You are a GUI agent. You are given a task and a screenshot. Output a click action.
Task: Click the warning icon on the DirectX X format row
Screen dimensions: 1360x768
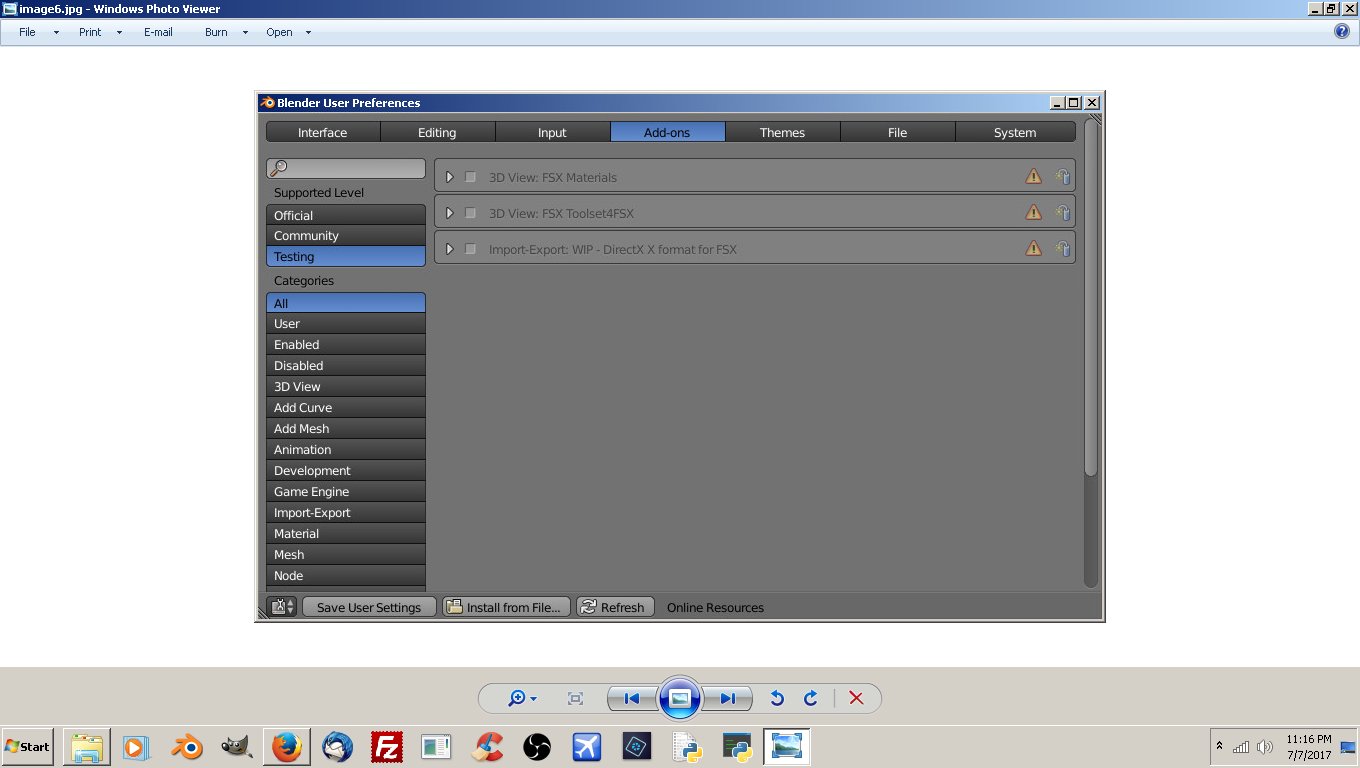[1034, 249]
